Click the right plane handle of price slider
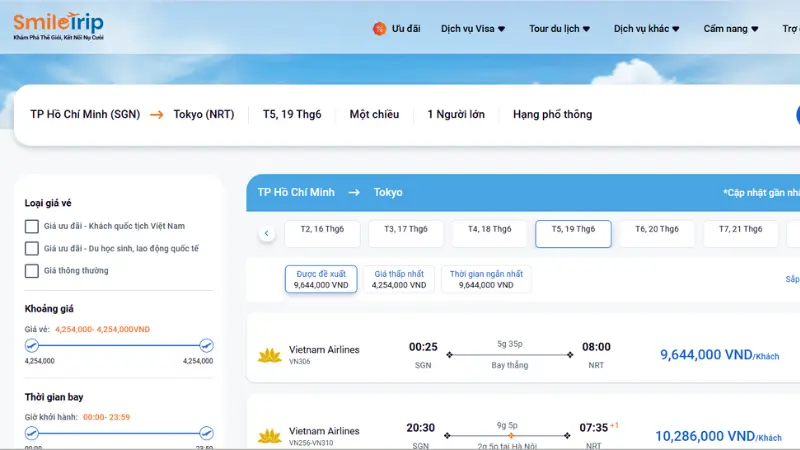 (206, 345)
